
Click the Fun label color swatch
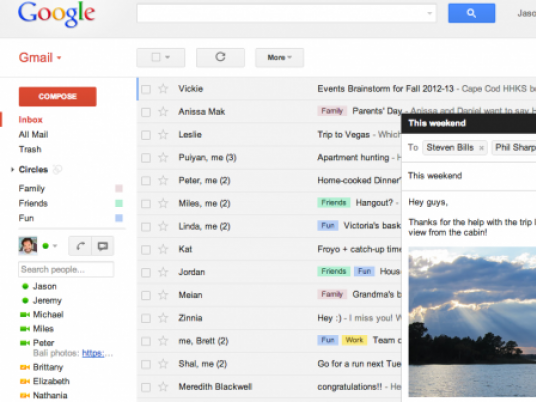coord(119,218)
